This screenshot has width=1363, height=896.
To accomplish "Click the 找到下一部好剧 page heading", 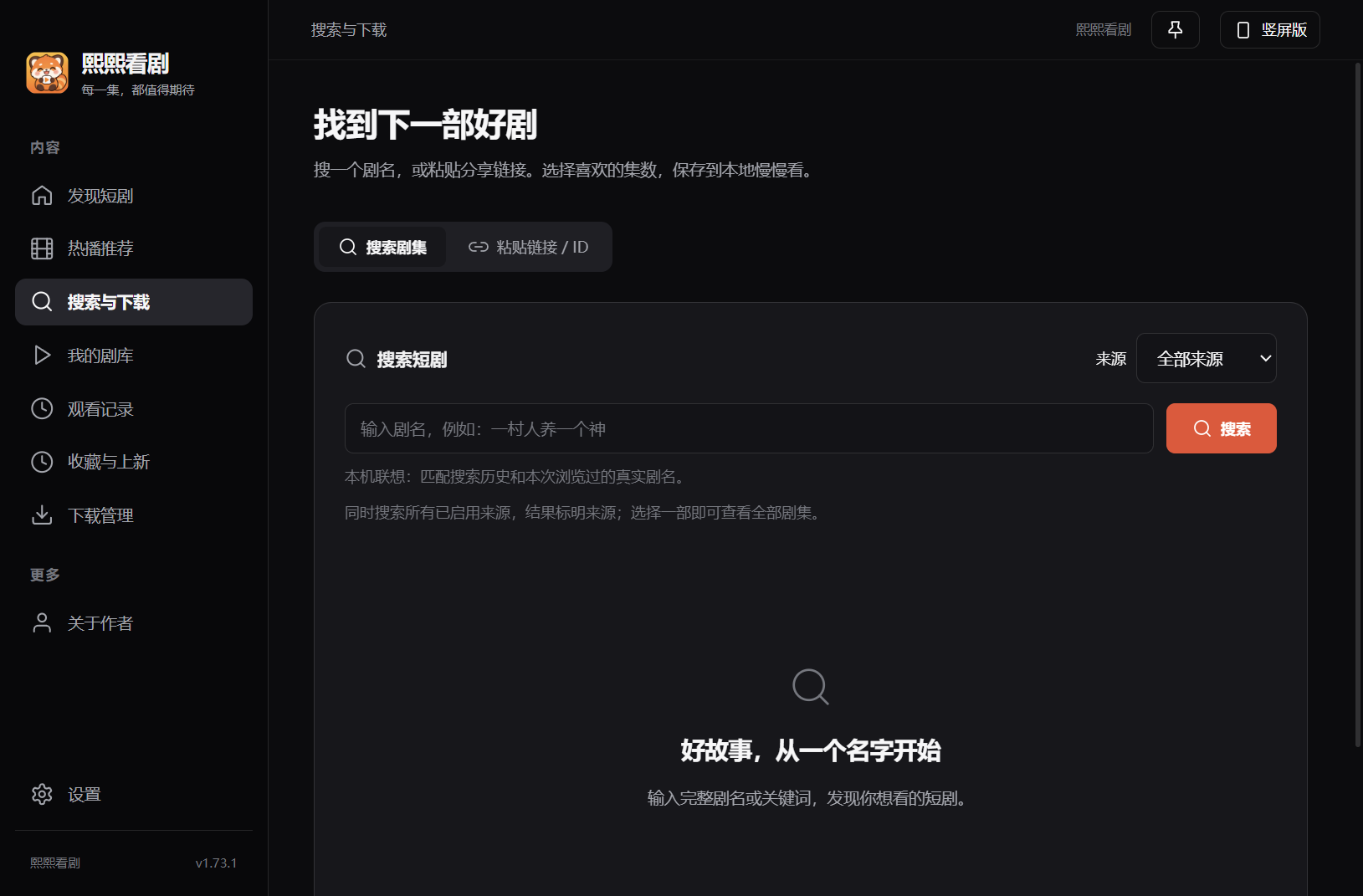I will pos(425,125).
